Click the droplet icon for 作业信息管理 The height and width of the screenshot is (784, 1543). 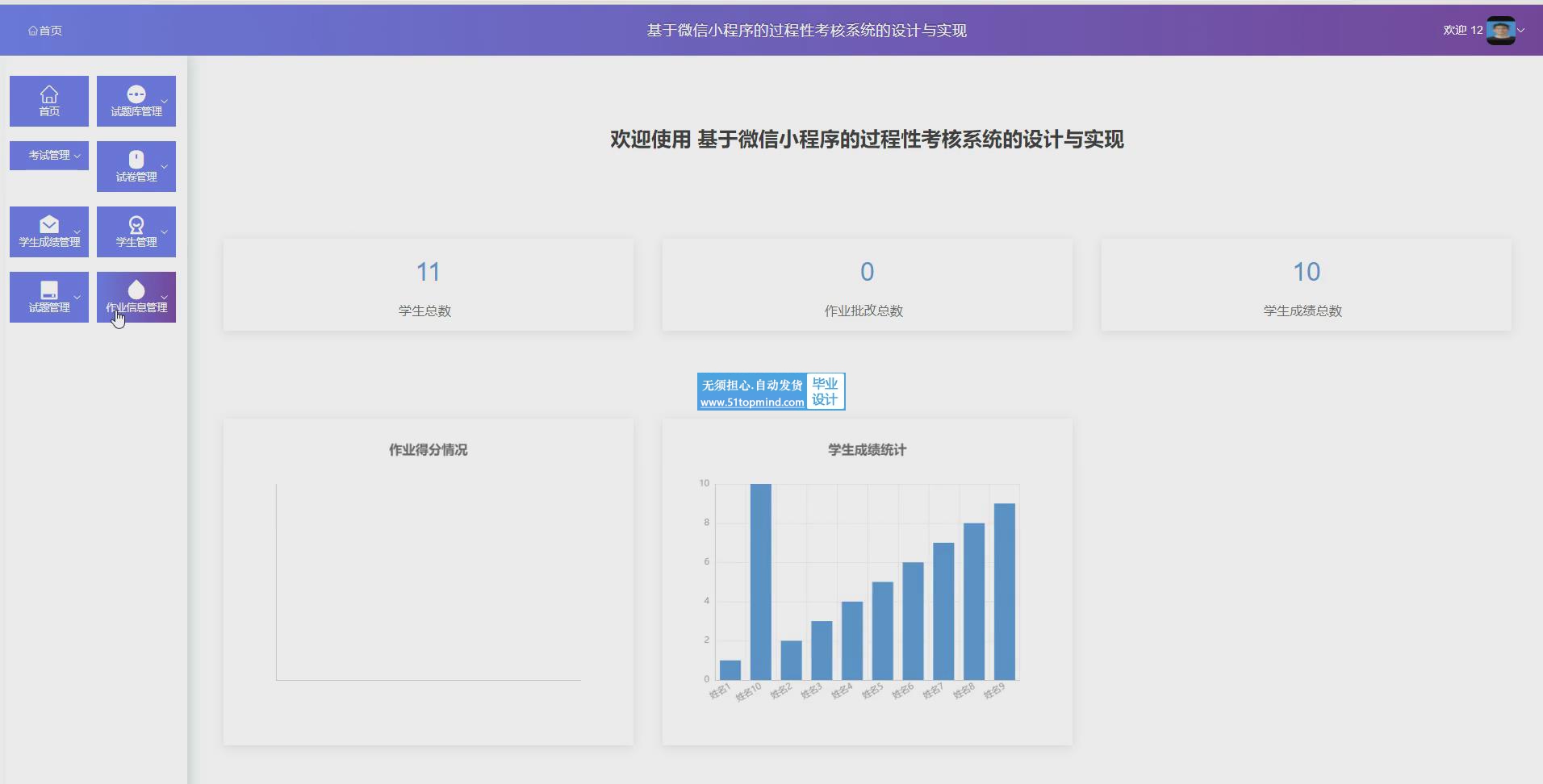[136, 290]
